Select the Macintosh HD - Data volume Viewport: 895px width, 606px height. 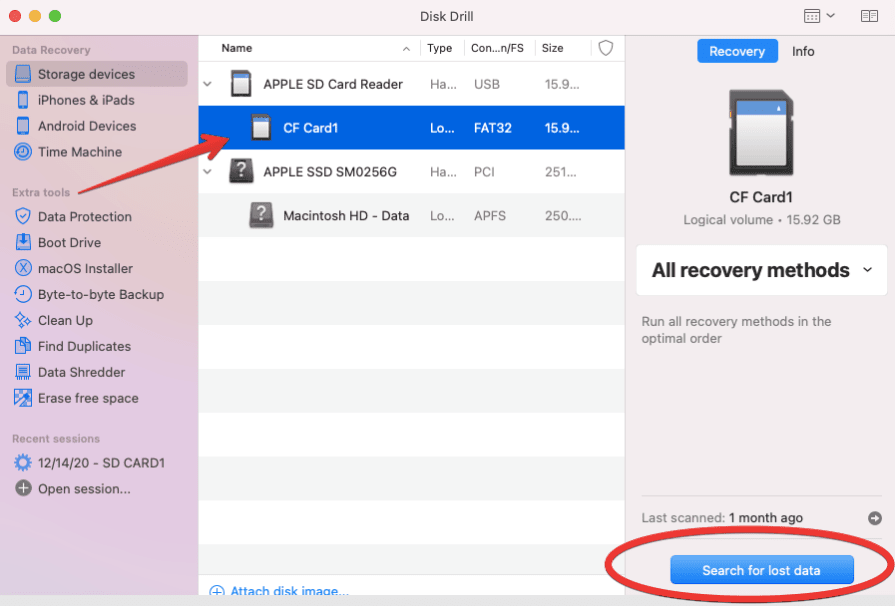point(346,215)
